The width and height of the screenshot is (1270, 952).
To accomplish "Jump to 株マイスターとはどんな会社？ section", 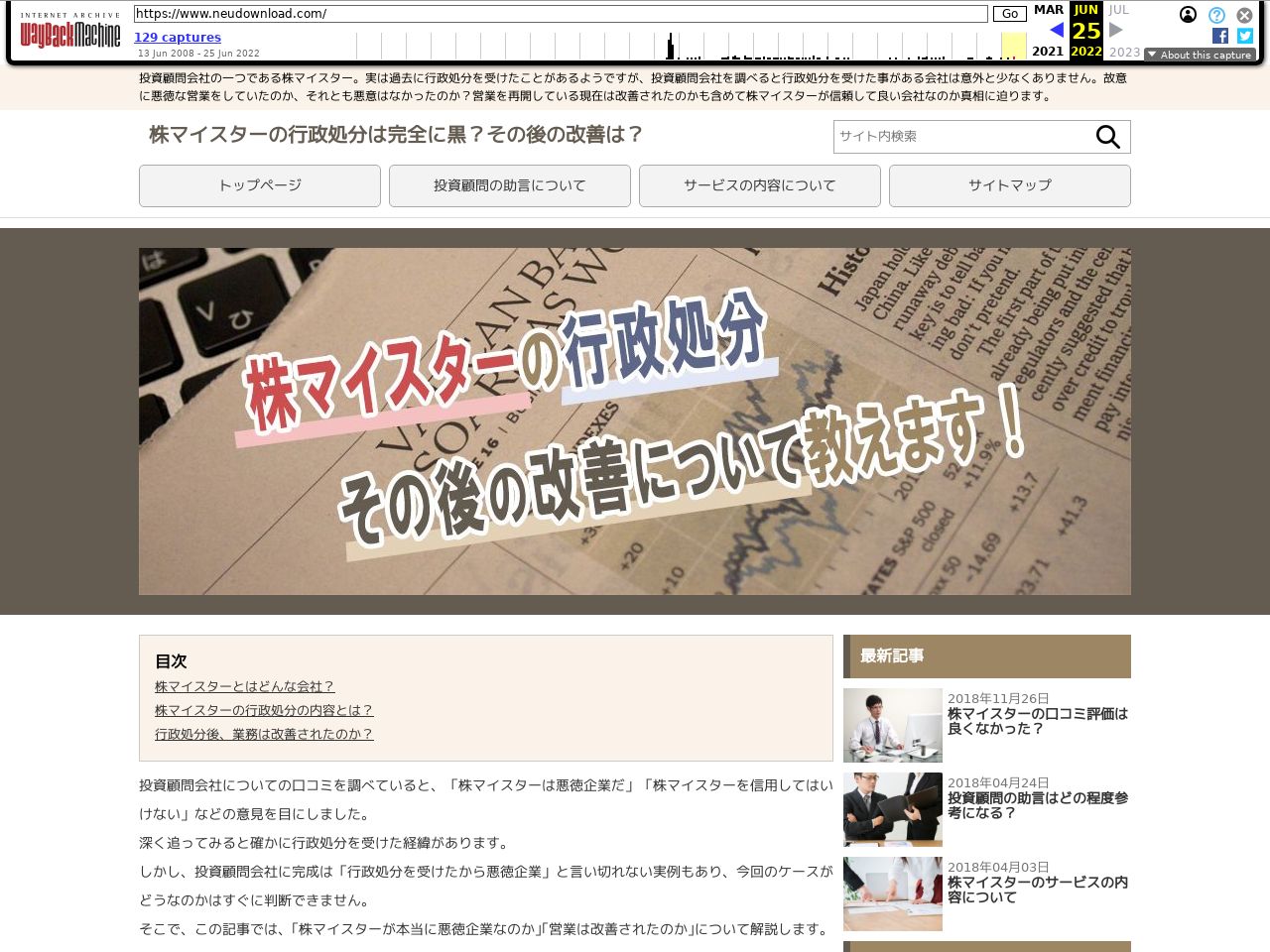I will (x=245, y=686).
